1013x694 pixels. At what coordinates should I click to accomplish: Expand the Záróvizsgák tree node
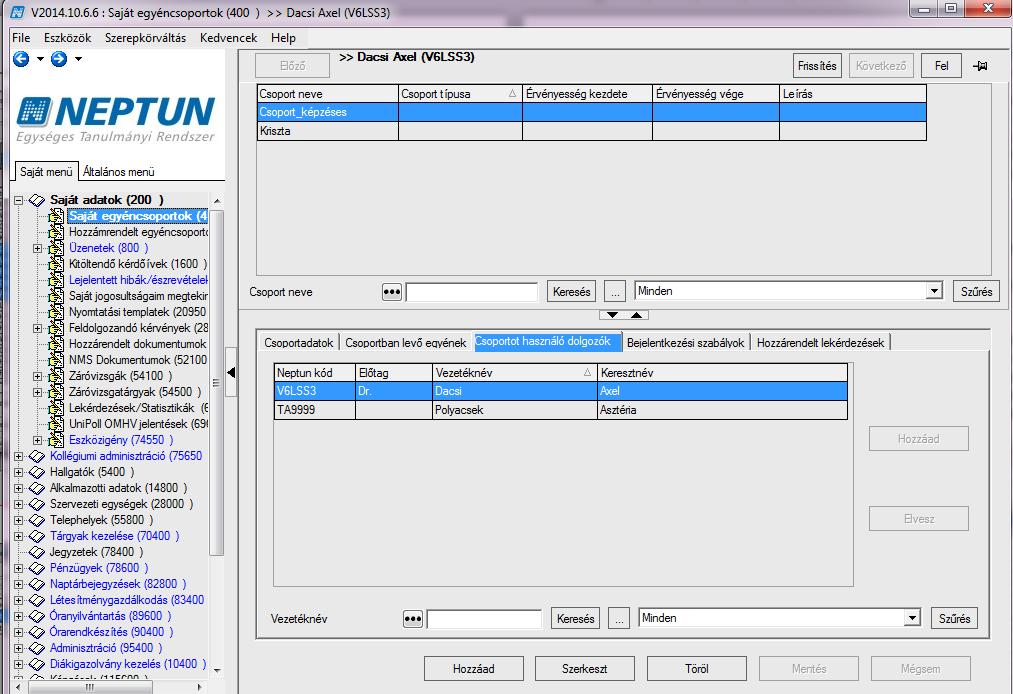pos(37,376)
